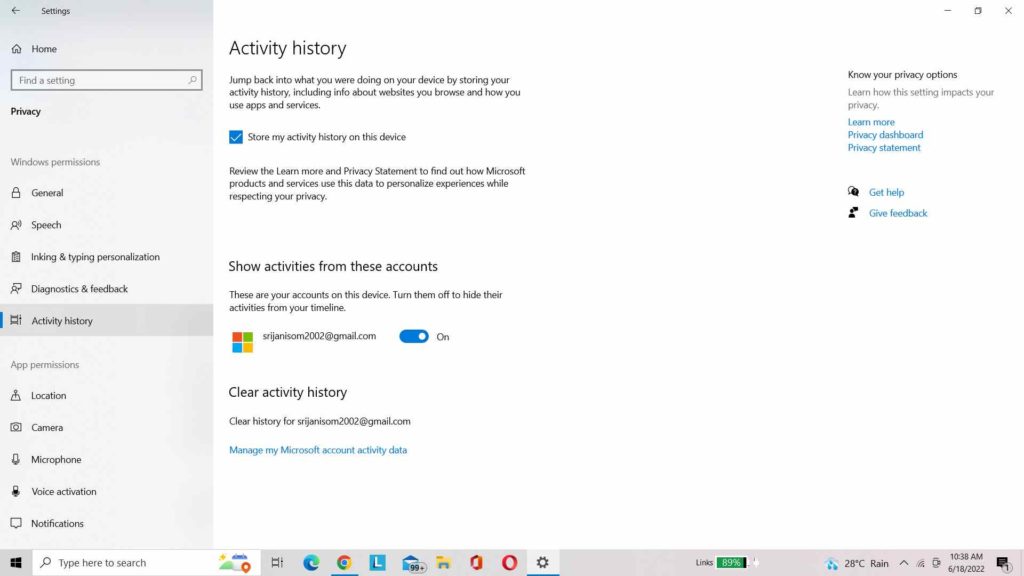Open the Privacy dashboard link

tap(885, 134)
